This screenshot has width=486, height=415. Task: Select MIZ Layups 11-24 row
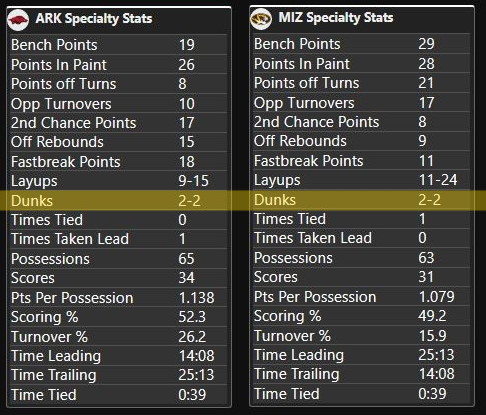[362, 180]
